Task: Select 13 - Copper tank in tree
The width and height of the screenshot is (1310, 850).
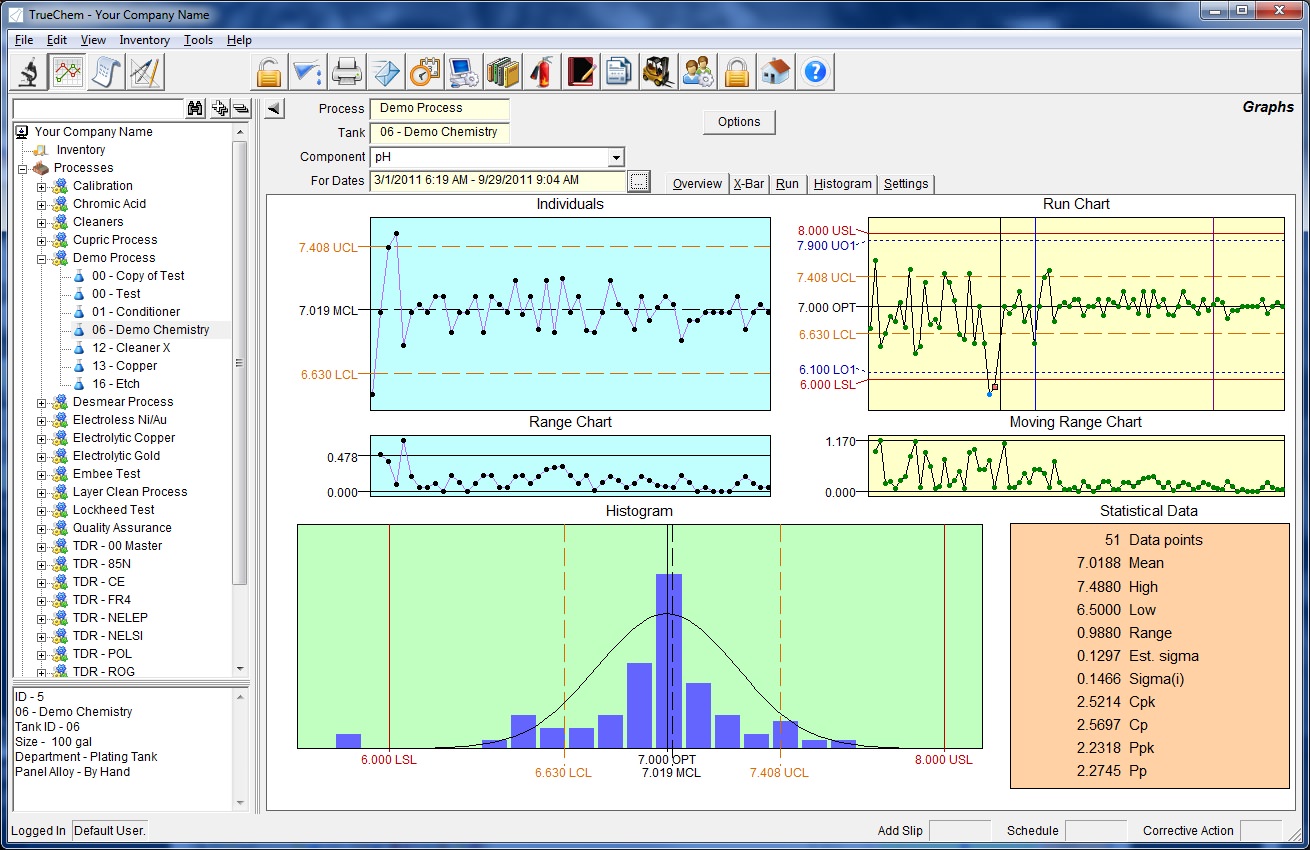Action: [x=124, y=366]
